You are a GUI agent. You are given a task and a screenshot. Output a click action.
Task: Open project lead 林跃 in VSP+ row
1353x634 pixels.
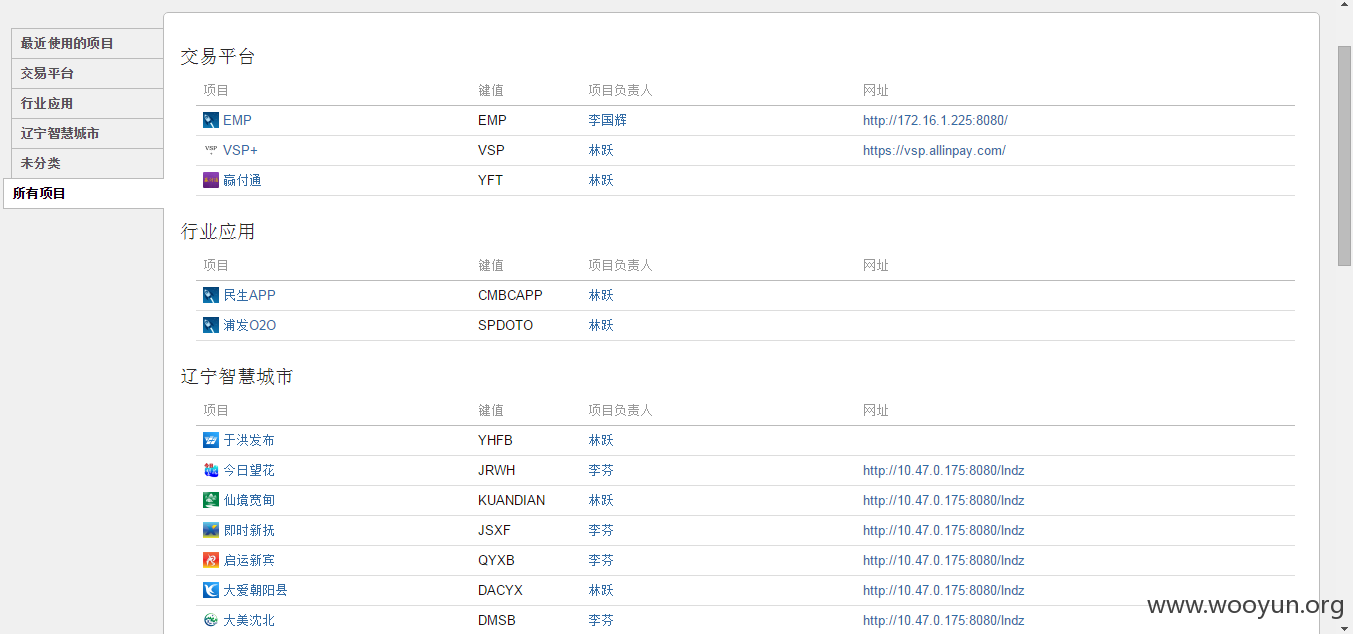coord(601,150)
